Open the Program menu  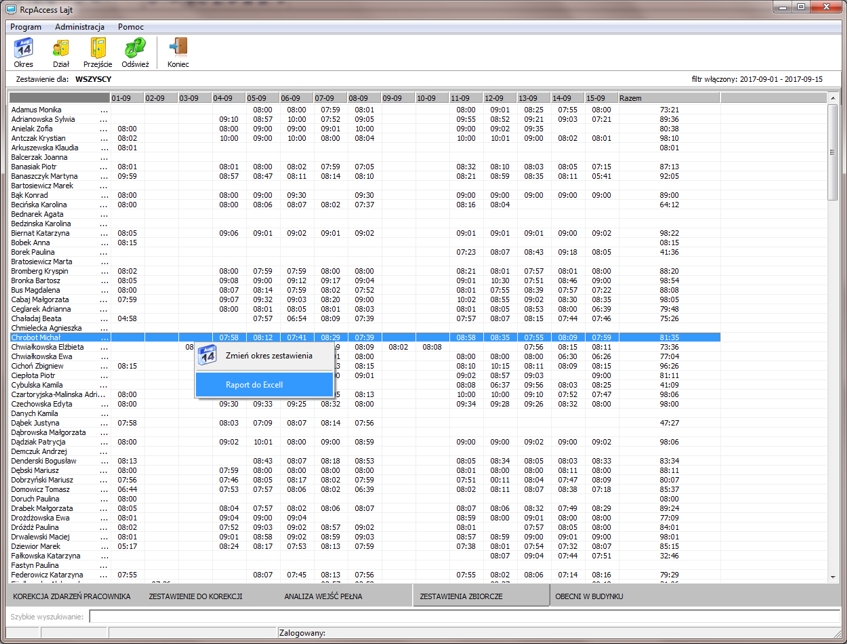click(x=26, y=27)
